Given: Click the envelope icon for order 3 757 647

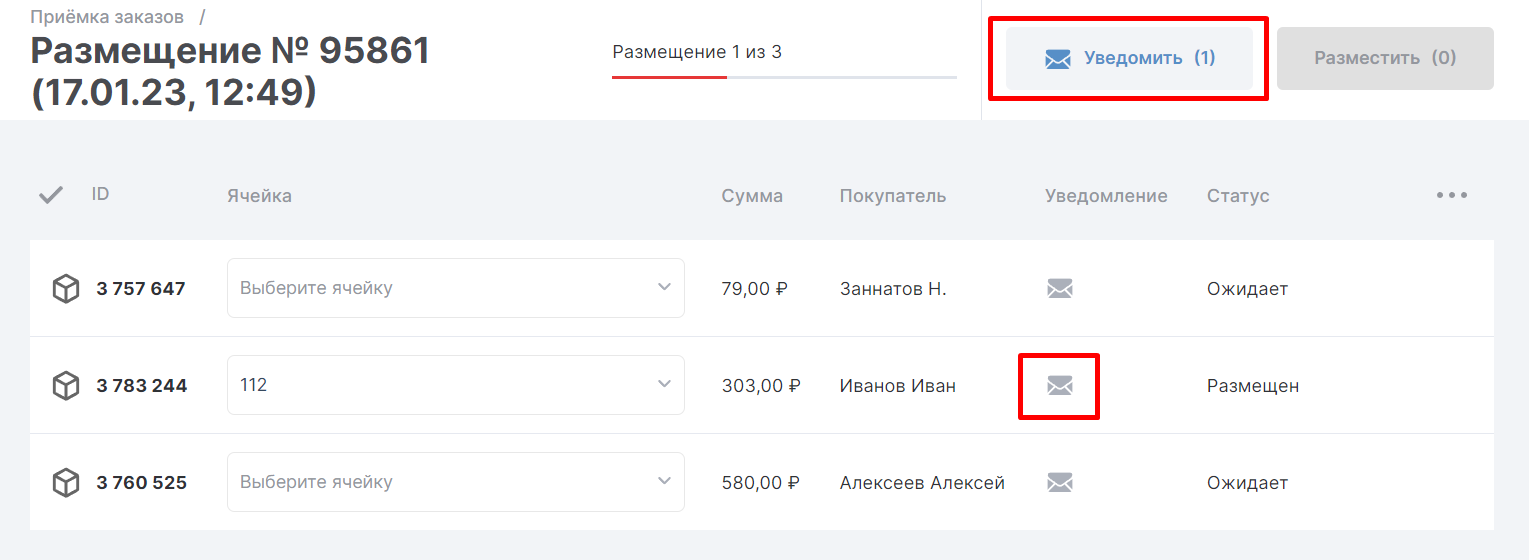Looking at the screenshot, I should click(x=1059, y=289).
